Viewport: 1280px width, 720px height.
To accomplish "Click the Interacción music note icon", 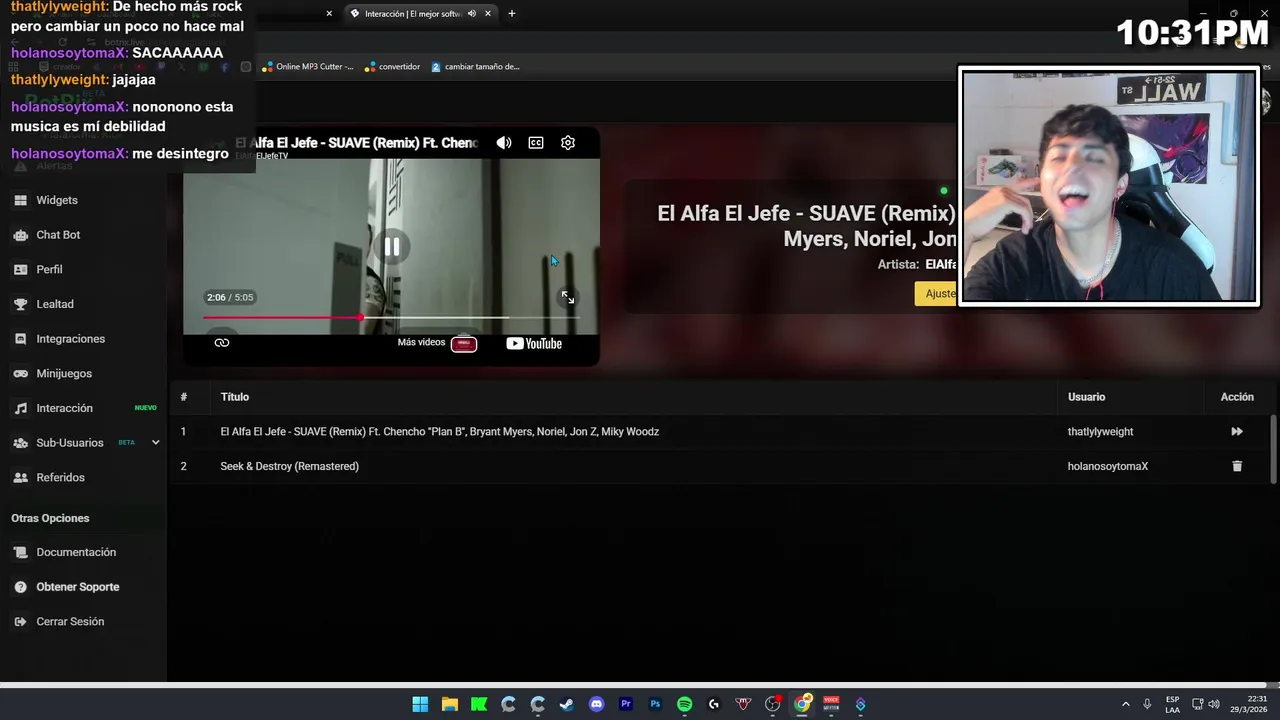I will (20, 408).
